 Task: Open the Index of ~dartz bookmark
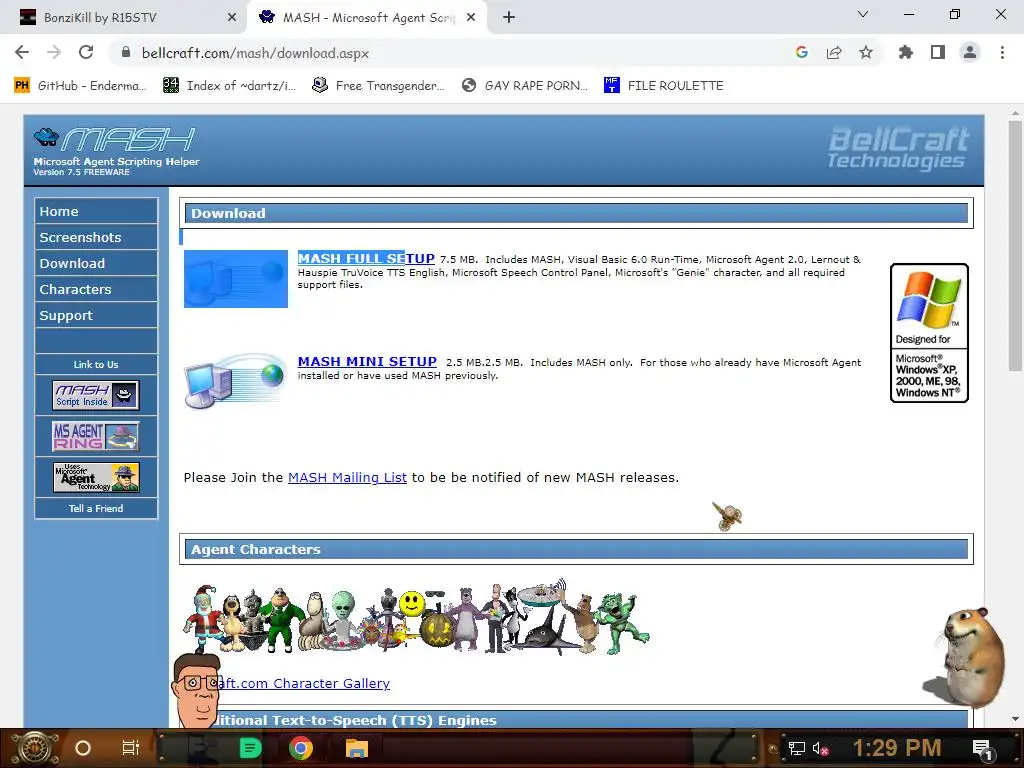[x=229, y=86]
